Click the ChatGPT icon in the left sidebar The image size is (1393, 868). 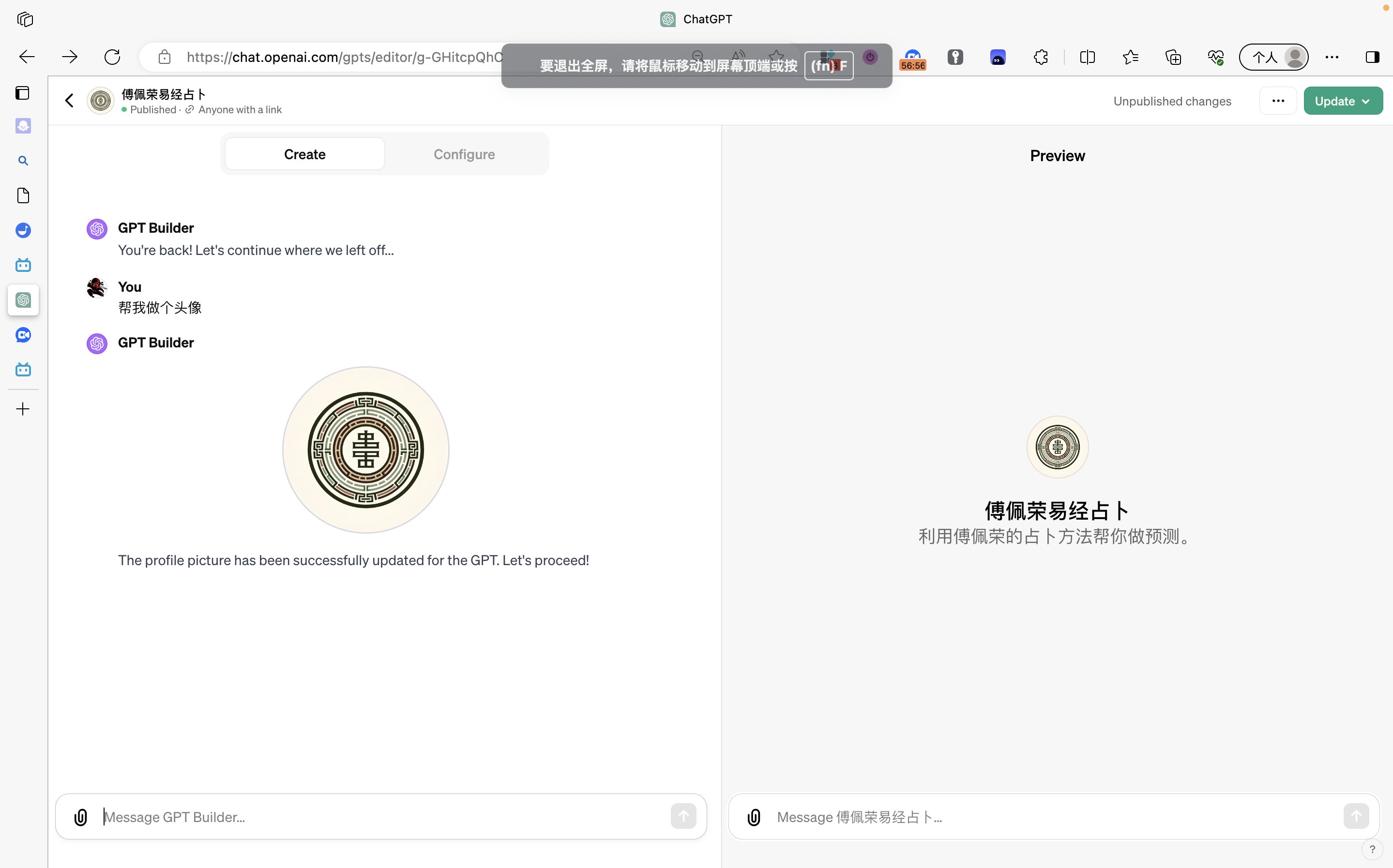pyautogui.click(x=23, y=299)
